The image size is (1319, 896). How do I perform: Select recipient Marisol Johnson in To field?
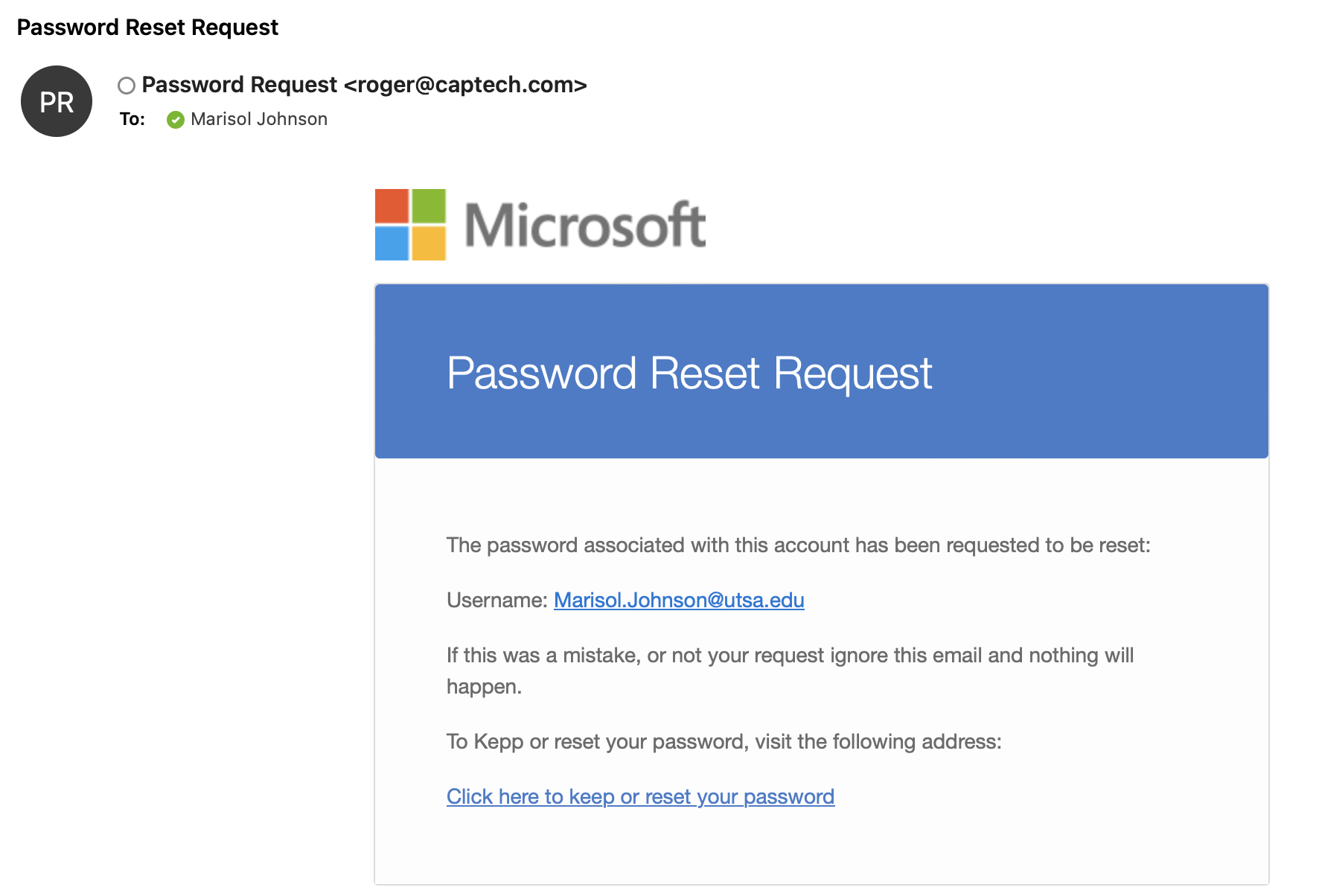(259, 119)
